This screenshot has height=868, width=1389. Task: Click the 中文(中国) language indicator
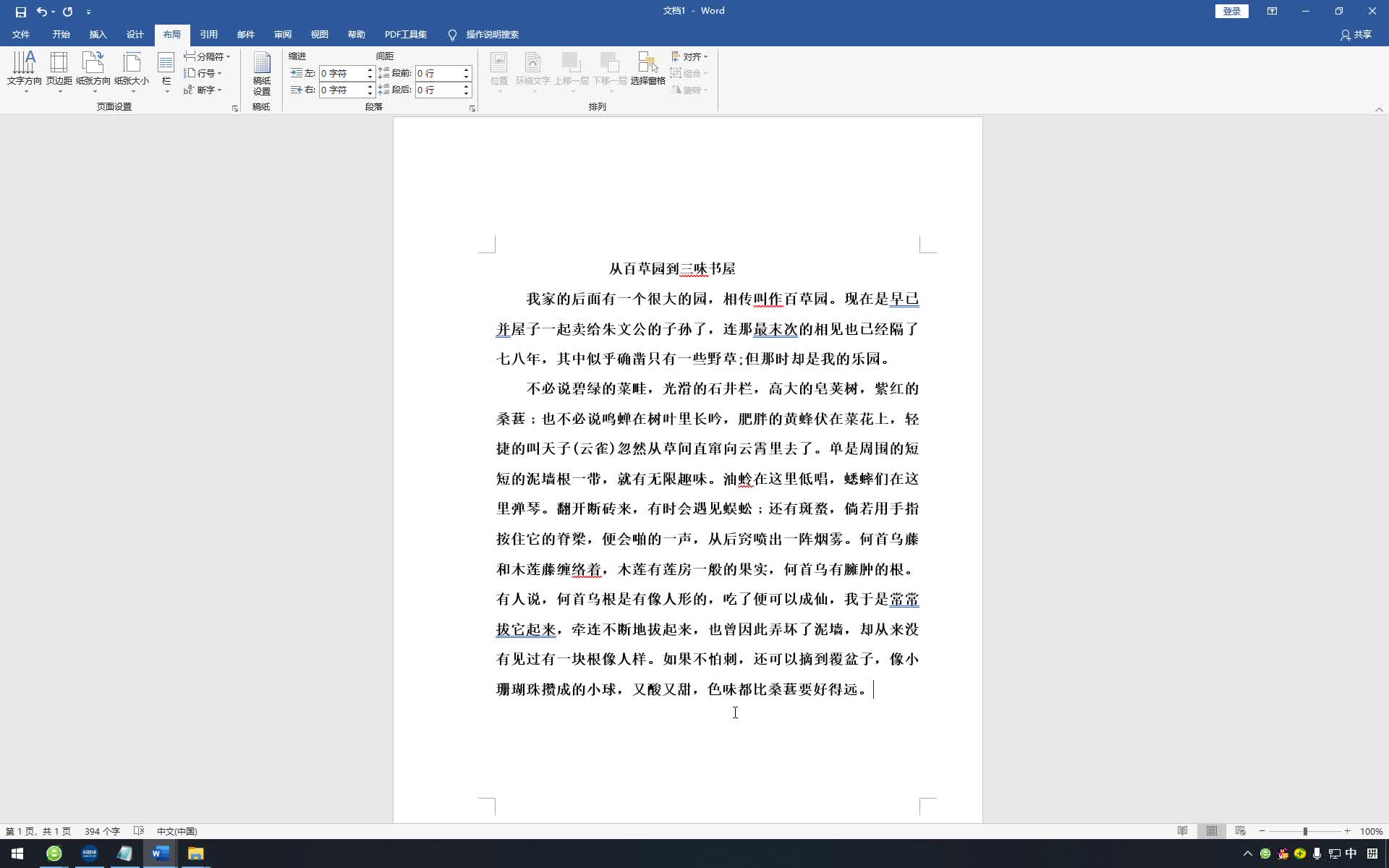click(177, 831)
